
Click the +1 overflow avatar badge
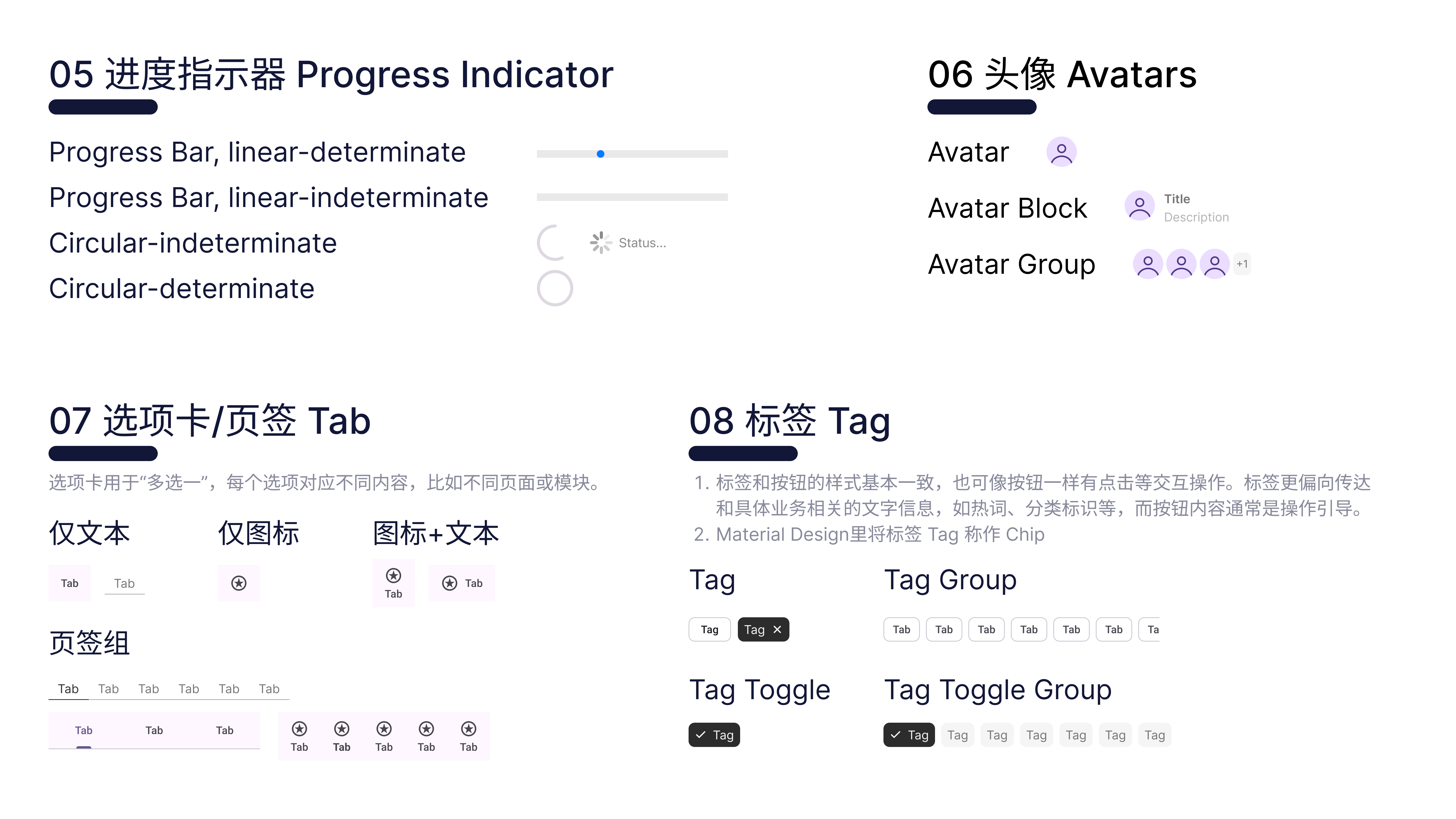coord(1242,264)
